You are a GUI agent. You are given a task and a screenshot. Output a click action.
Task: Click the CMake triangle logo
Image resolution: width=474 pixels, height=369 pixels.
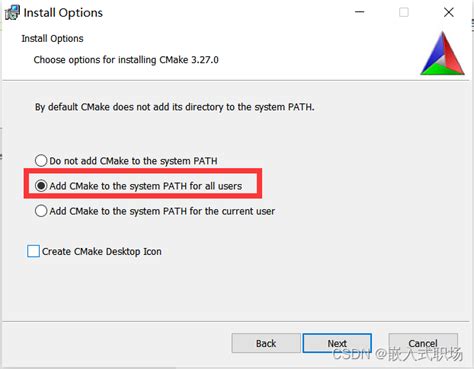(x=443, y=53)
